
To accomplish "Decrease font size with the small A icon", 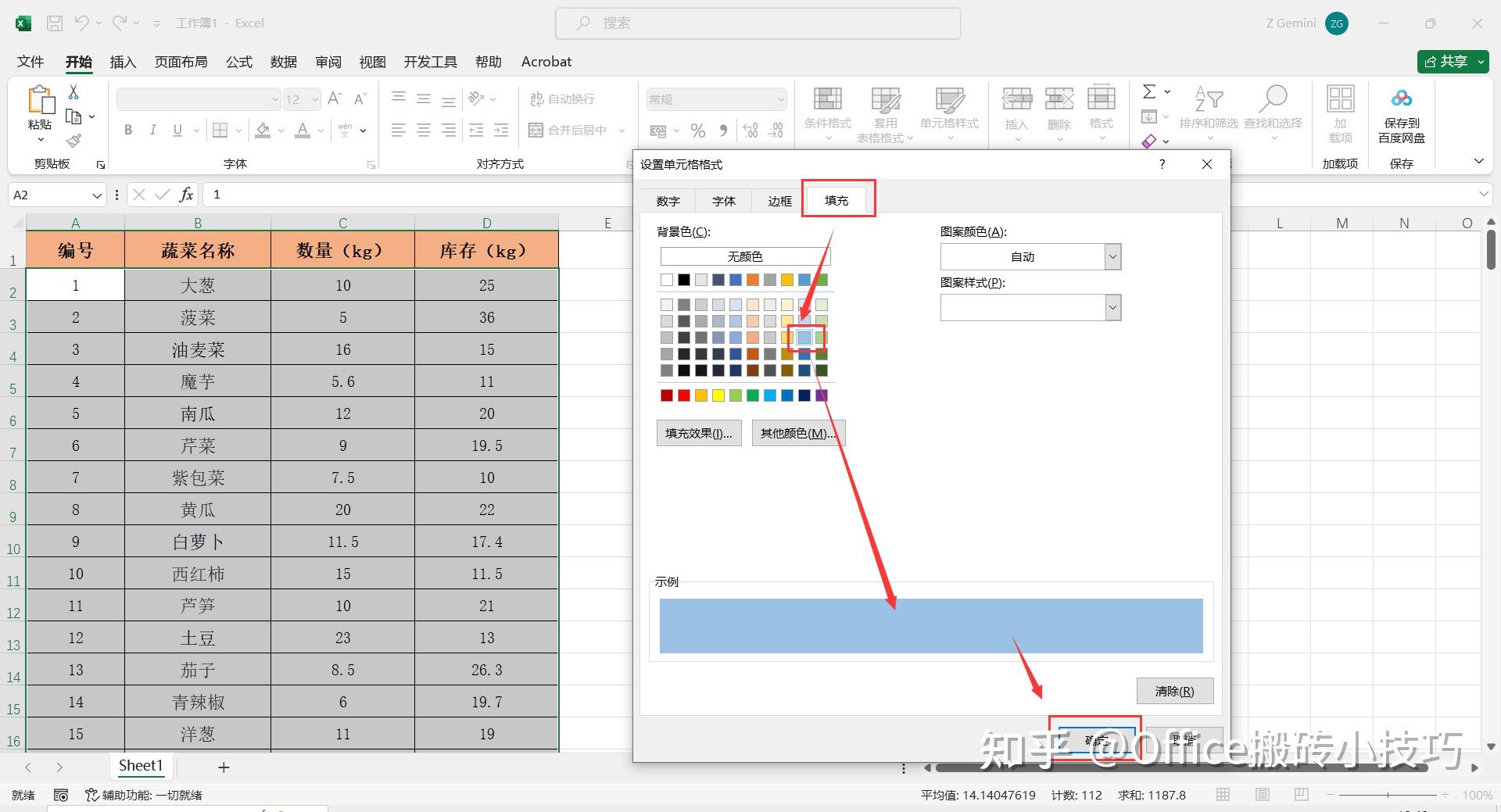I will click(x=360, y=98).
